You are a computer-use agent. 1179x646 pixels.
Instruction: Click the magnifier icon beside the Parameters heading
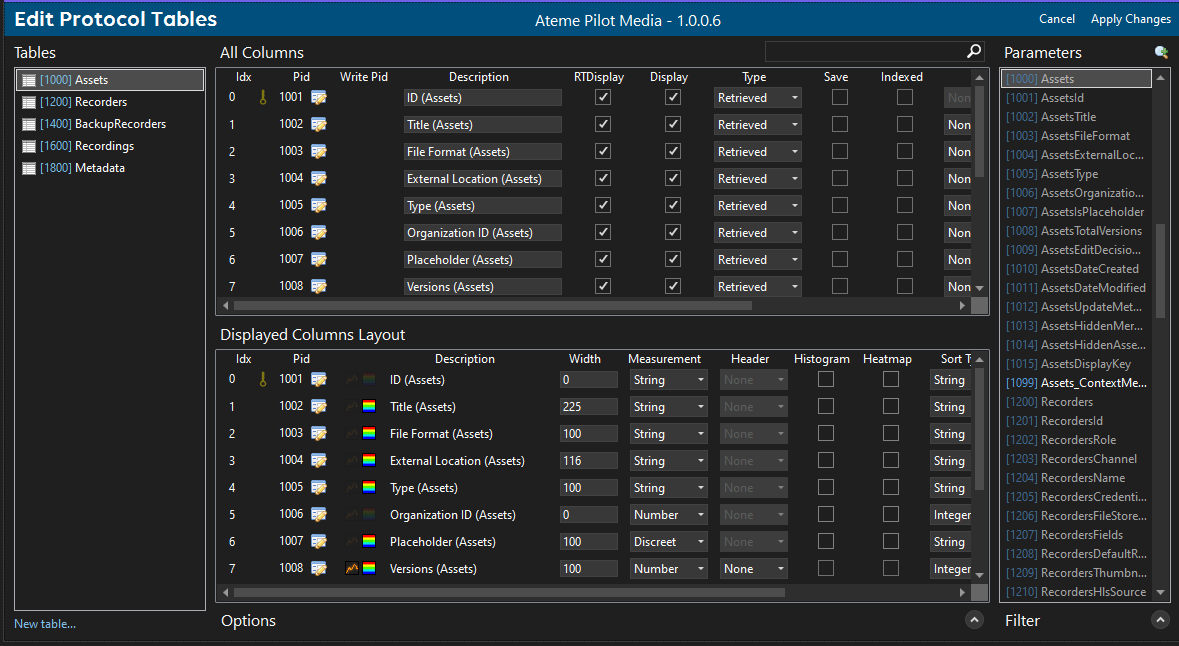(1161, 52)
